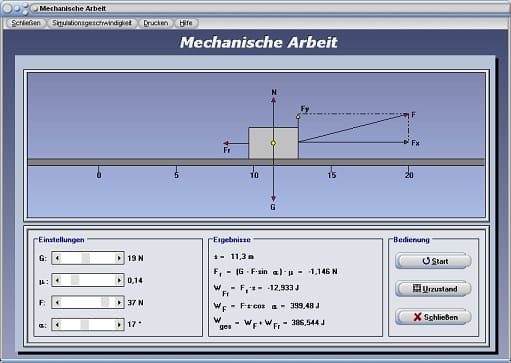Open the Schließen menu item
Image resolution: width=511 pixels, height=363 pixels.
pos(26,23)
